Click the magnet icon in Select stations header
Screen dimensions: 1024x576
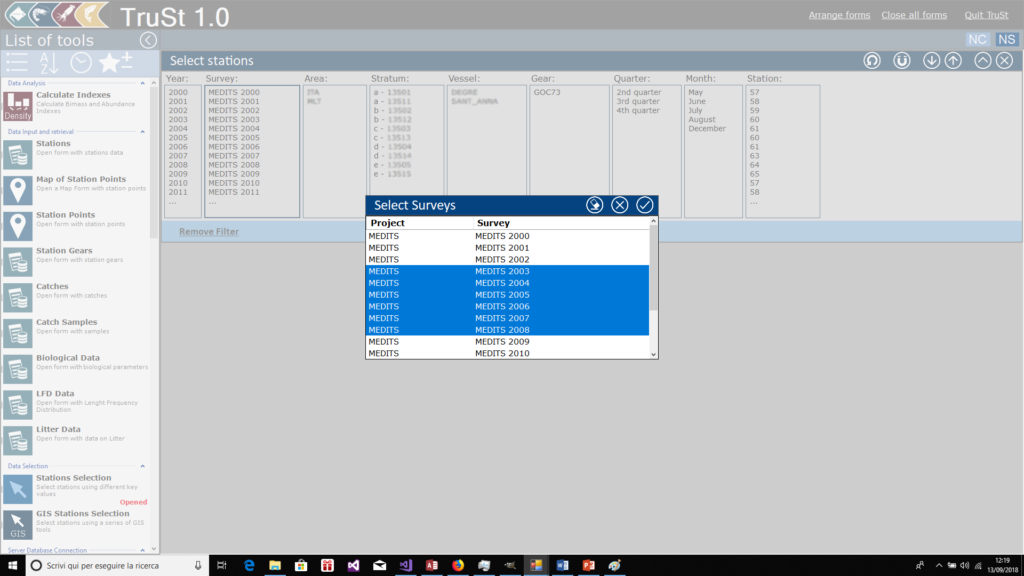(902, 61)
